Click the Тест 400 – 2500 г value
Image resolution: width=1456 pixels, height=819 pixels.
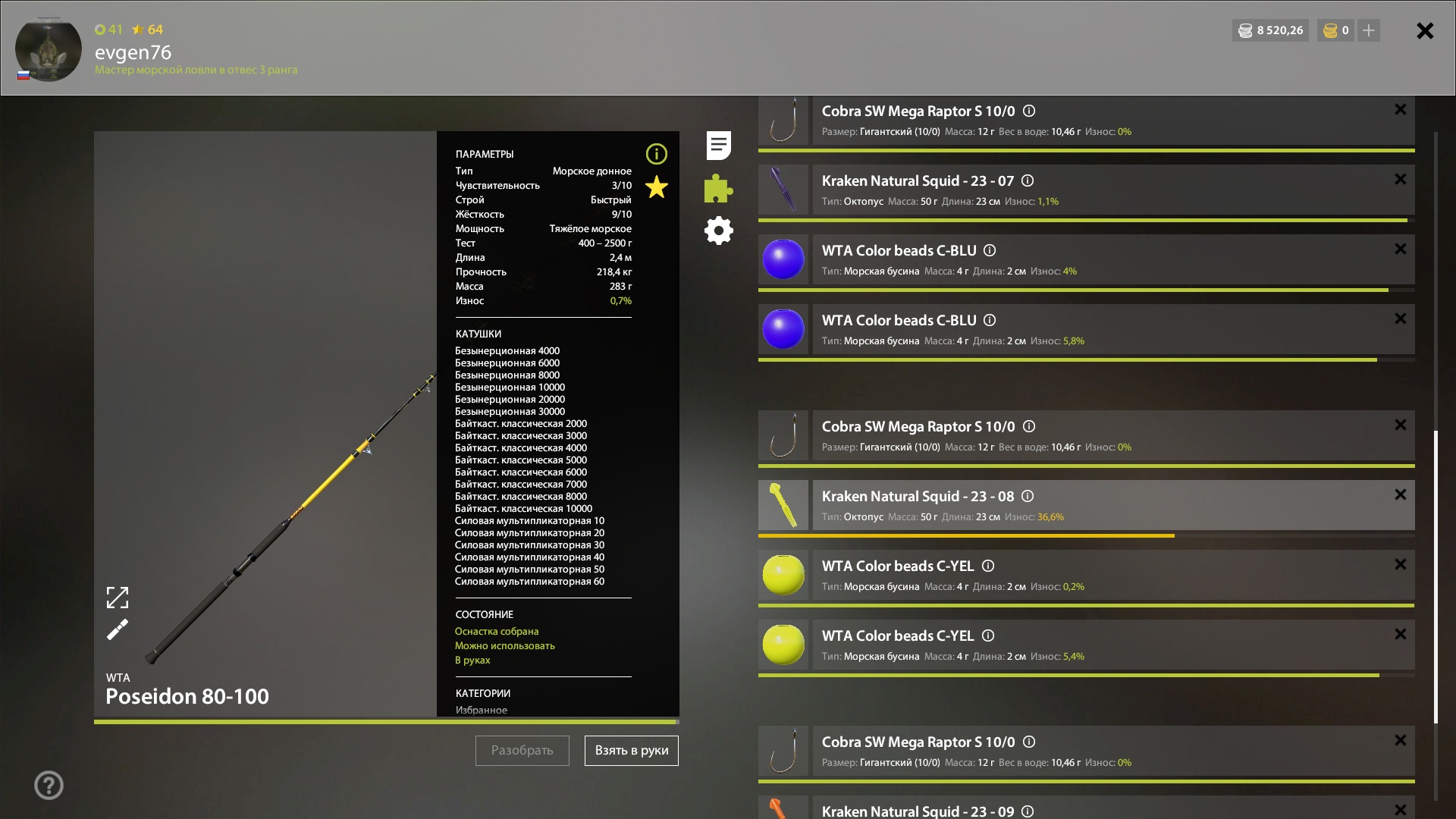(604, 243)
